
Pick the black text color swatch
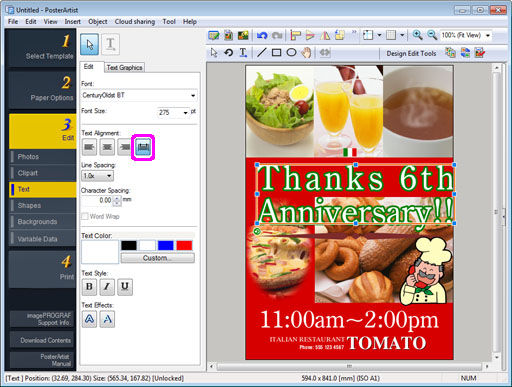(129, 246)
